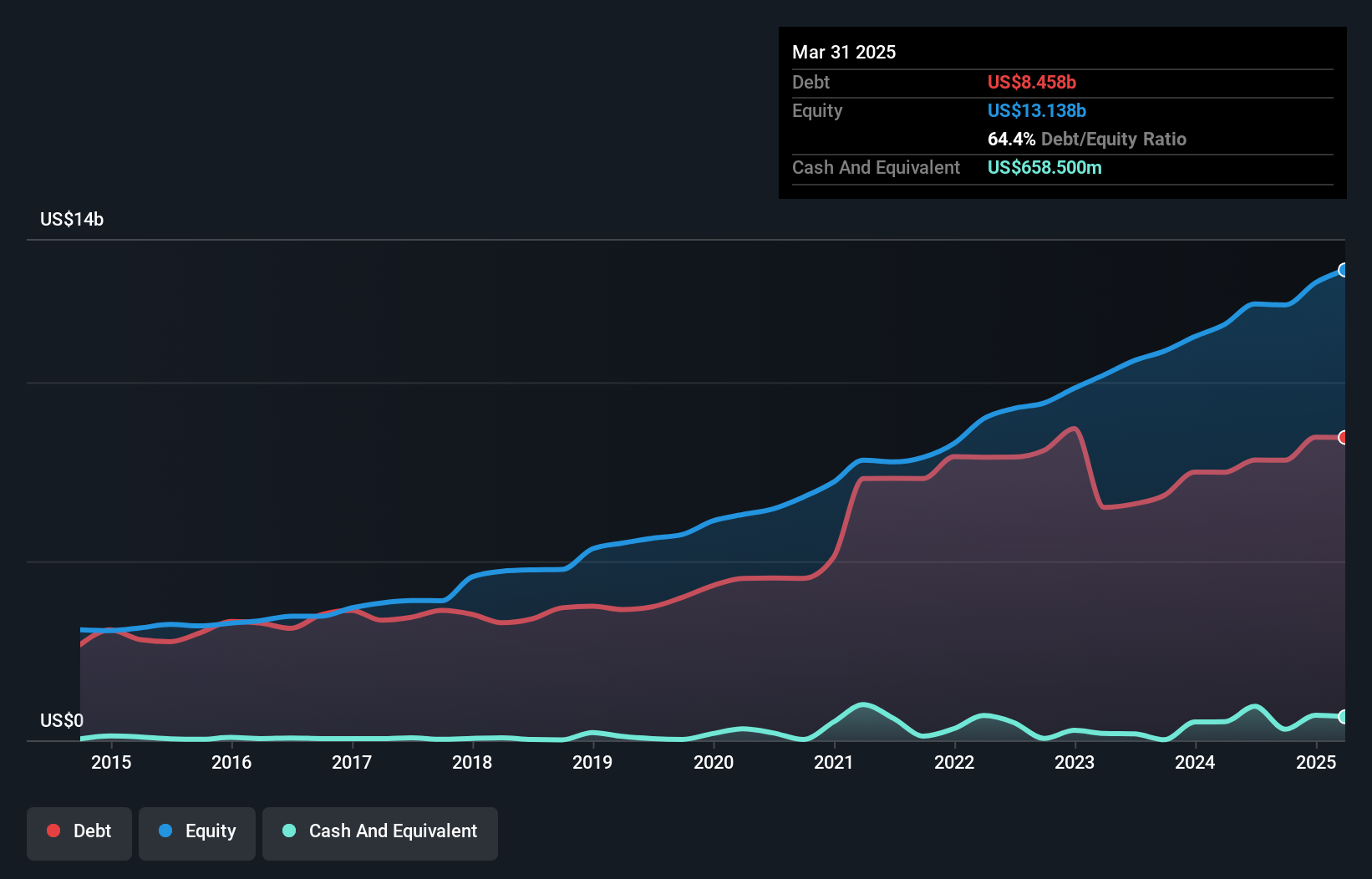Click the blue Equity legend dot
This screenshot has width=1372, height=879.
(166, 830)
